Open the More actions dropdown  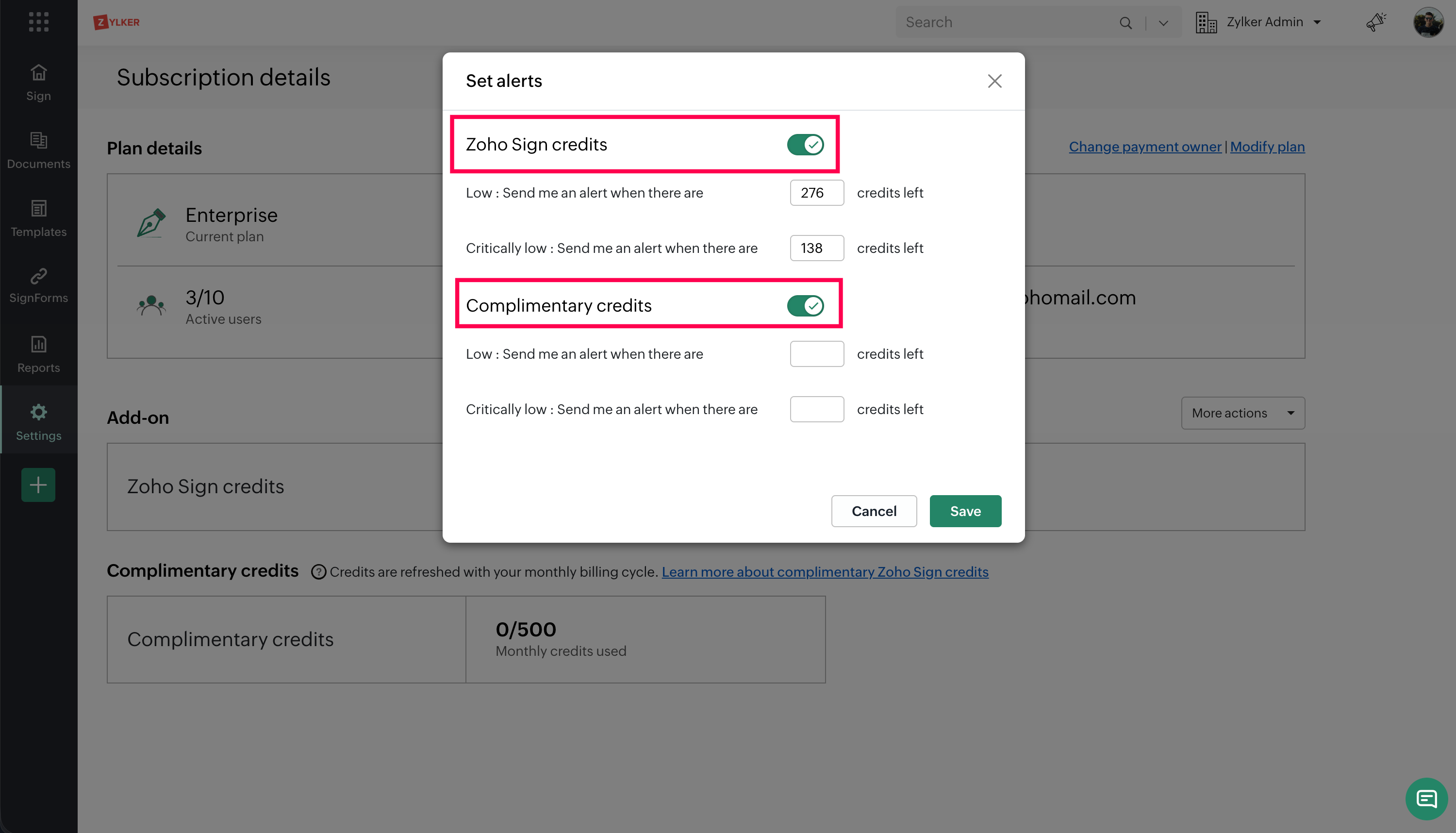[x=1242, y=413]
